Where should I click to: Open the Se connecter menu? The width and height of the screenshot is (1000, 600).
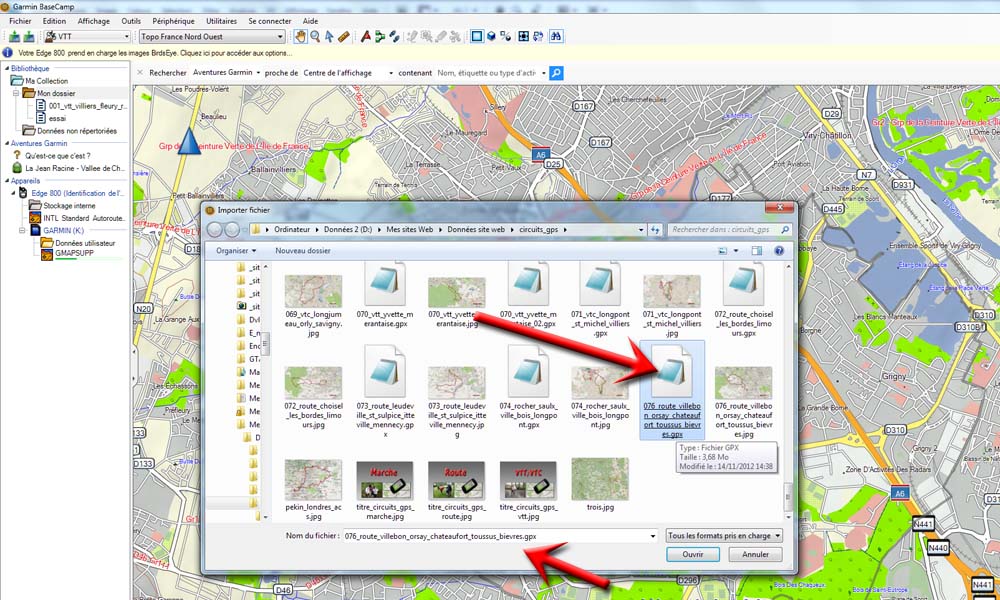pos(270,21)
